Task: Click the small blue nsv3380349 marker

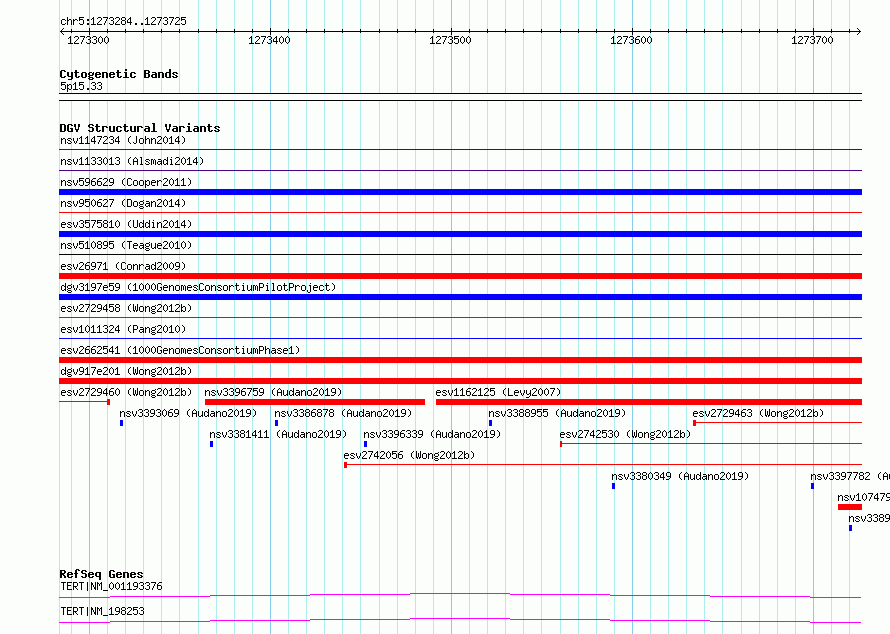Action: pos(614,486)
